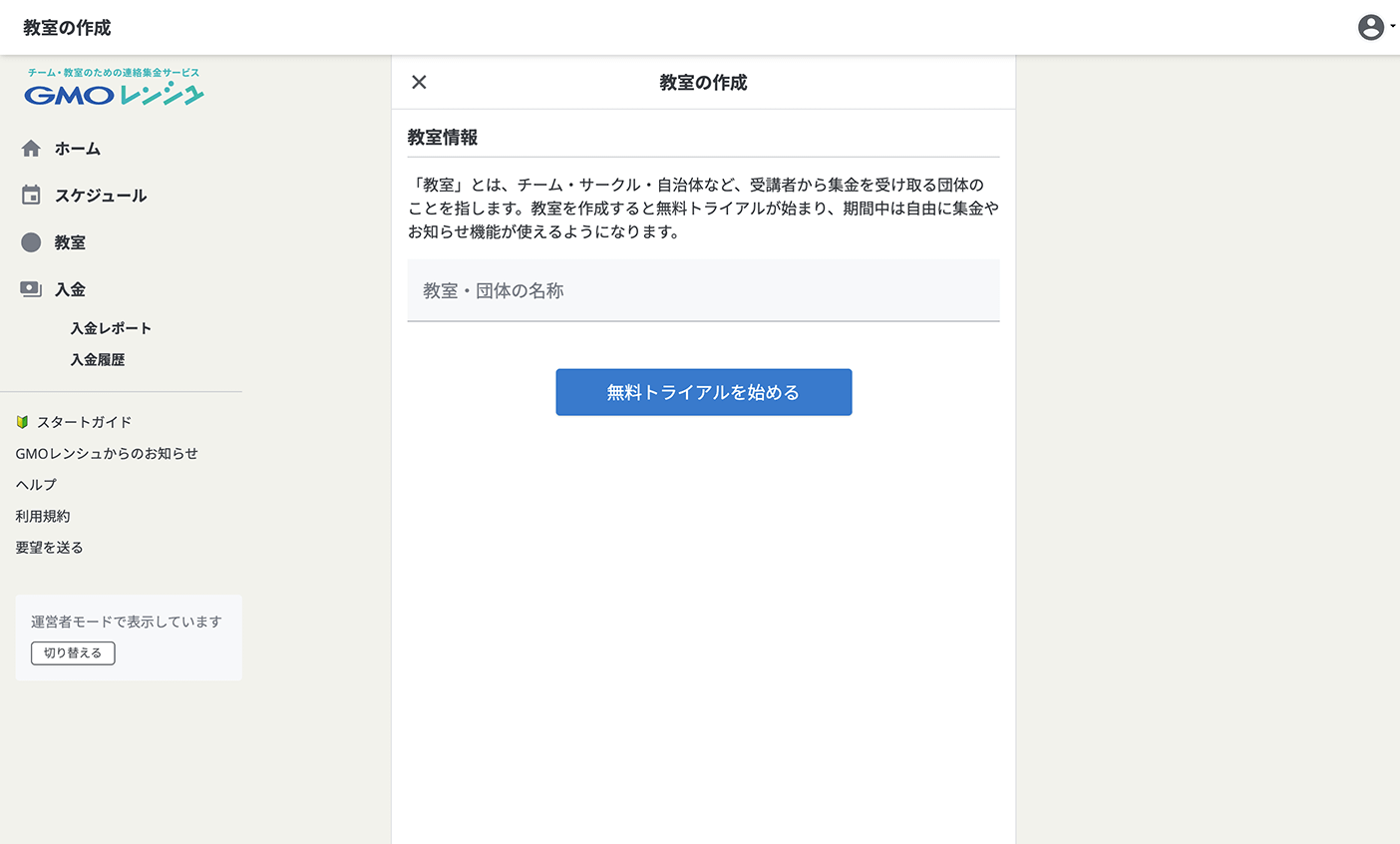Open the 入金レポート submenu item

(111, 328)
